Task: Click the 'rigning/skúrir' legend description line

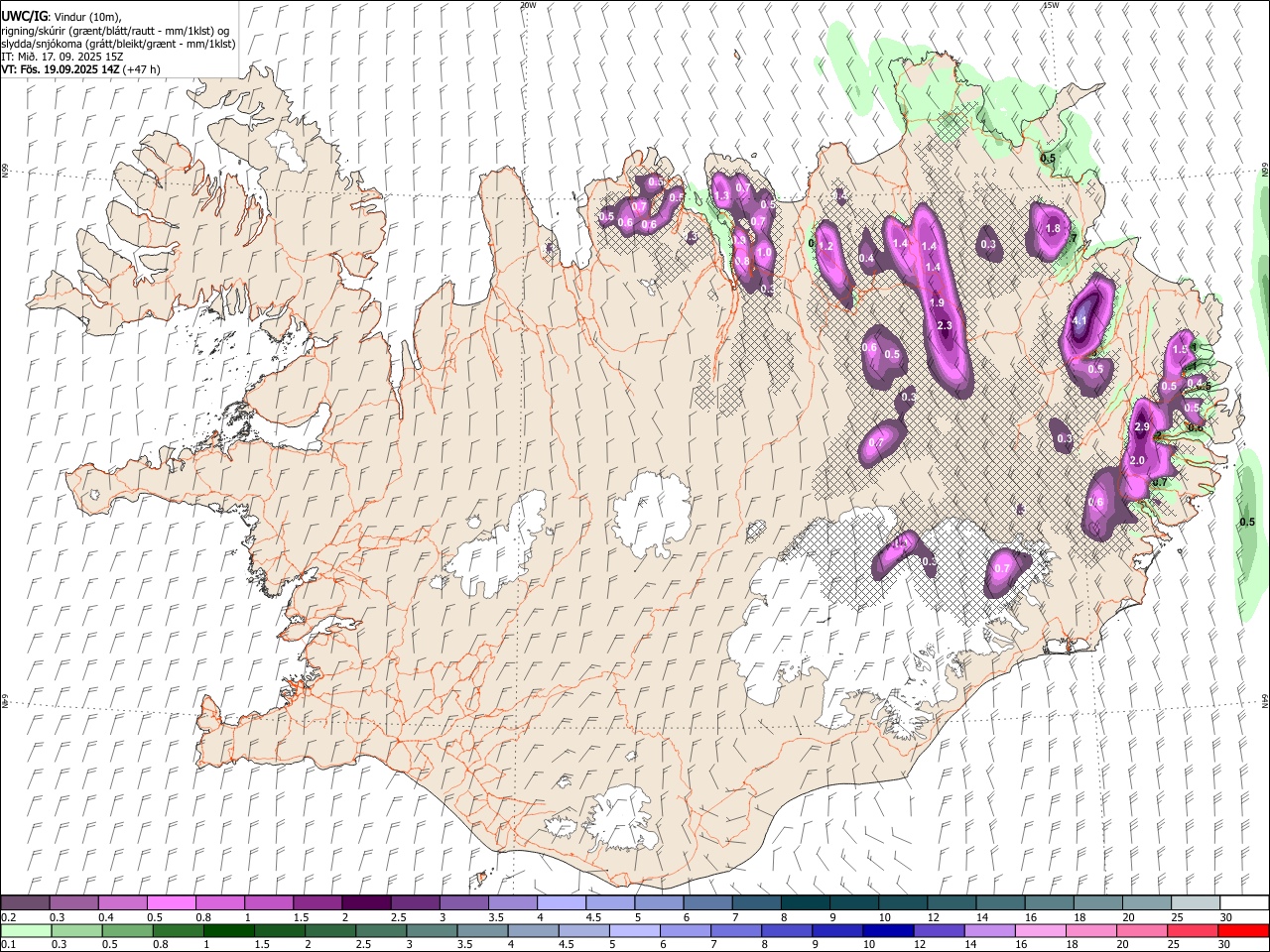Action: (x=115, y=30)
